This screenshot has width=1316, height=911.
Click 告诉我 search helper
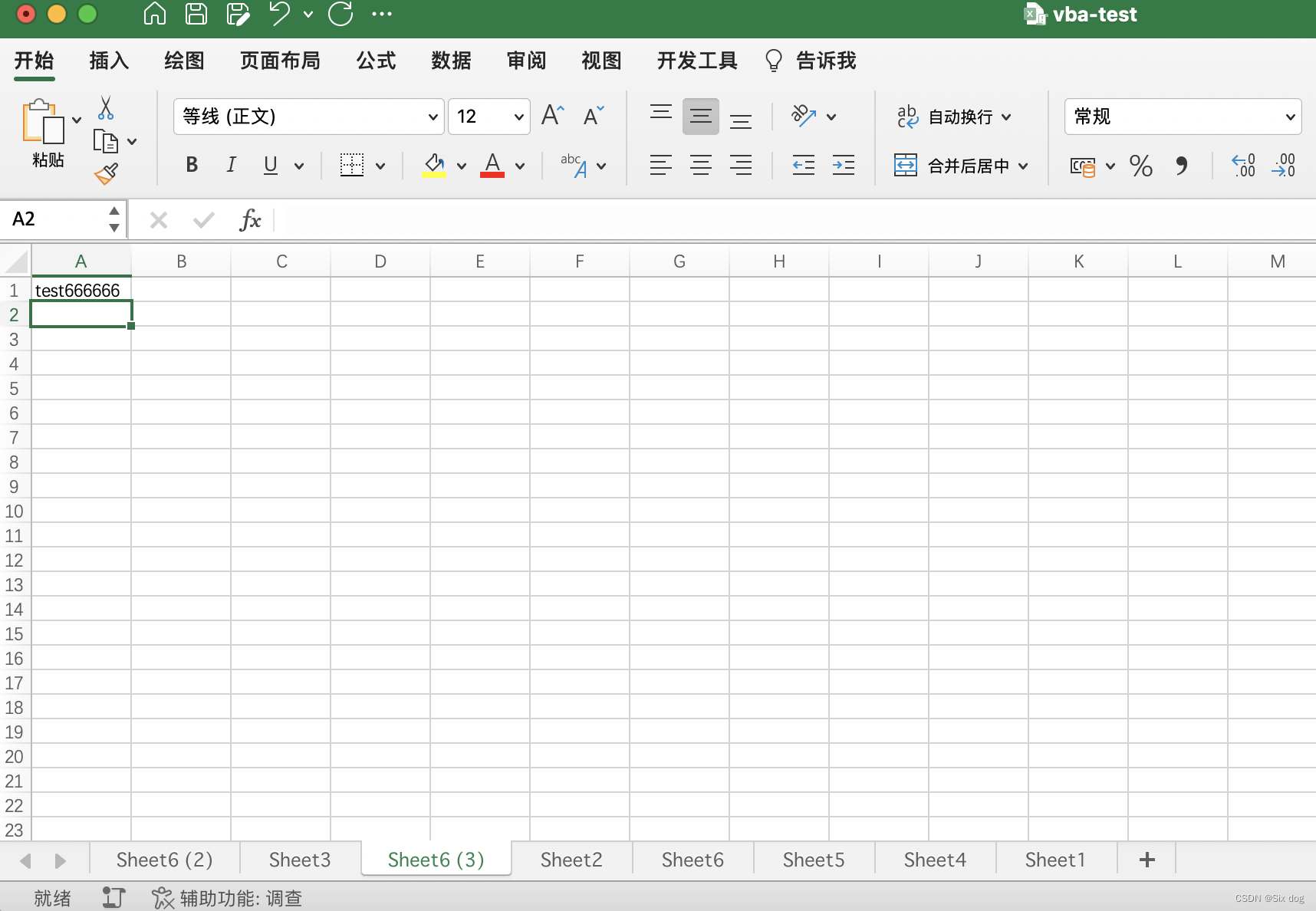(x=811, y=61)
